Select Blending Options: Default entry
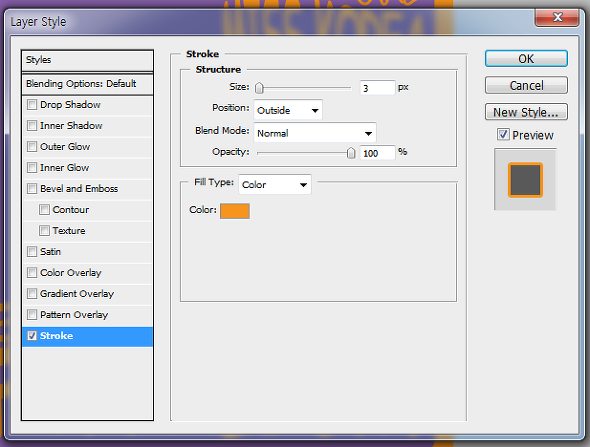This screenshot has width=590, height=447. (87, 84)
